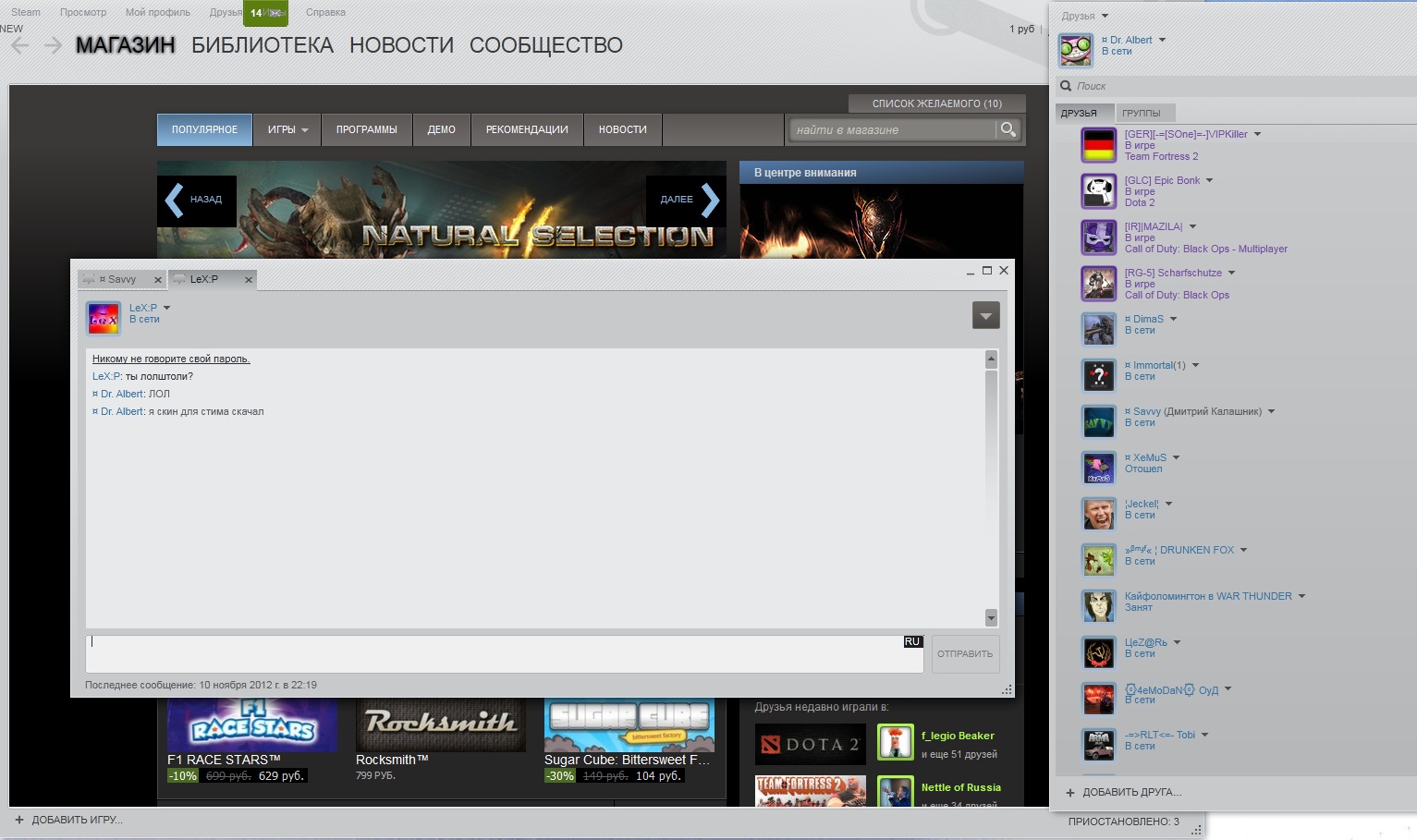Click ДОБАВИТЬ ИГРУ
Image resolution: width=1417 pixels, height=840 pixels.
pyautogui.click(x=68, y=820)
